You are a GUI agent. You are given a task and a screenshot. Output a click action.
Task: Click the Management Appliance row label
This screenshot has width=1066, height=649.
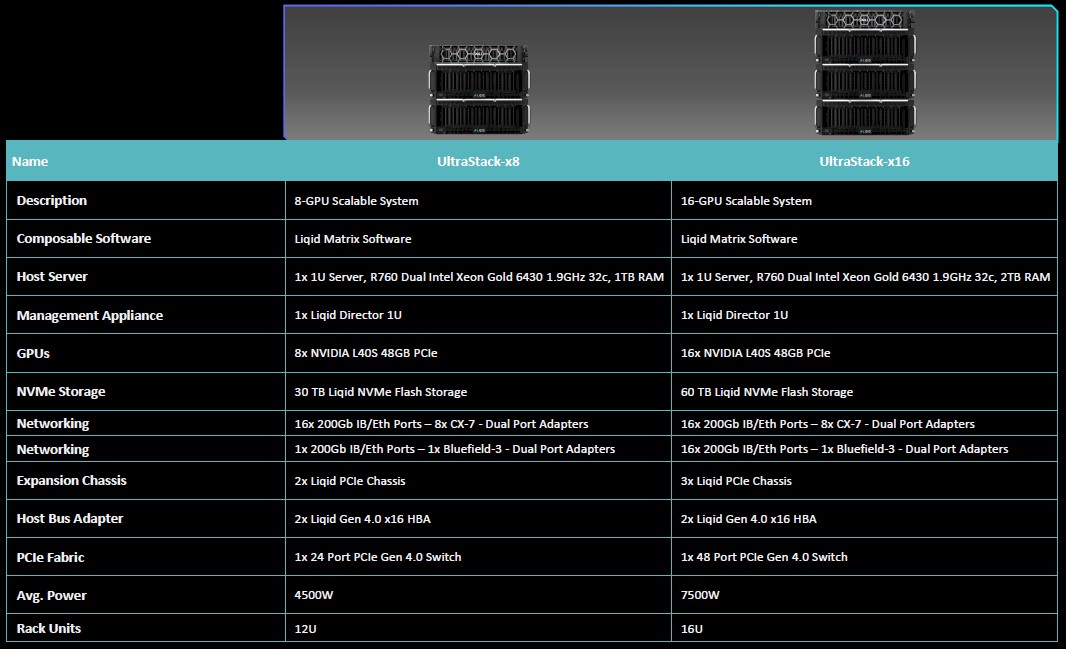(x=90, y=315)
